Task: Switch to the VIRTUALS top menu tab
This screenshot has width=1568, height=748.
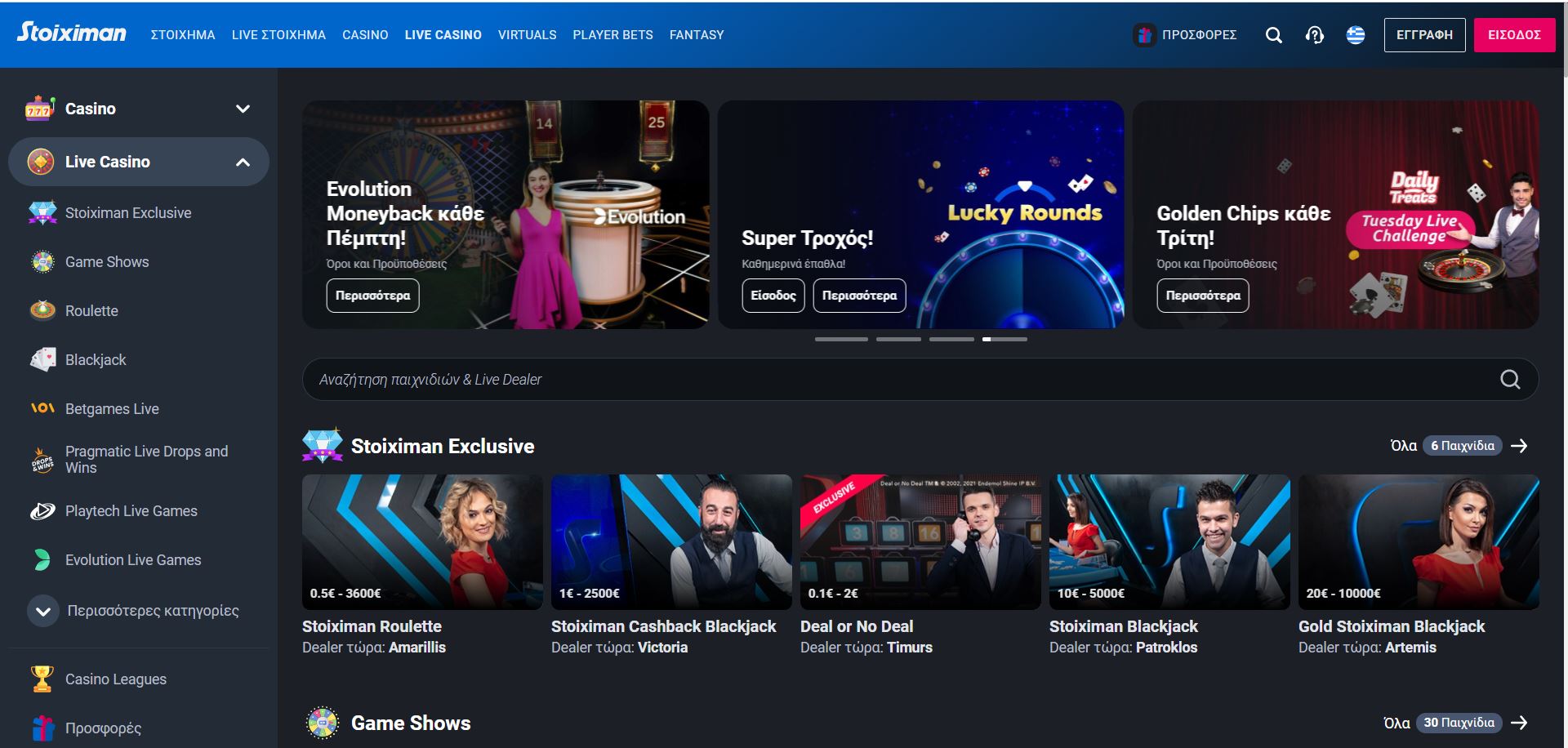Action: [x=527, y=35]
